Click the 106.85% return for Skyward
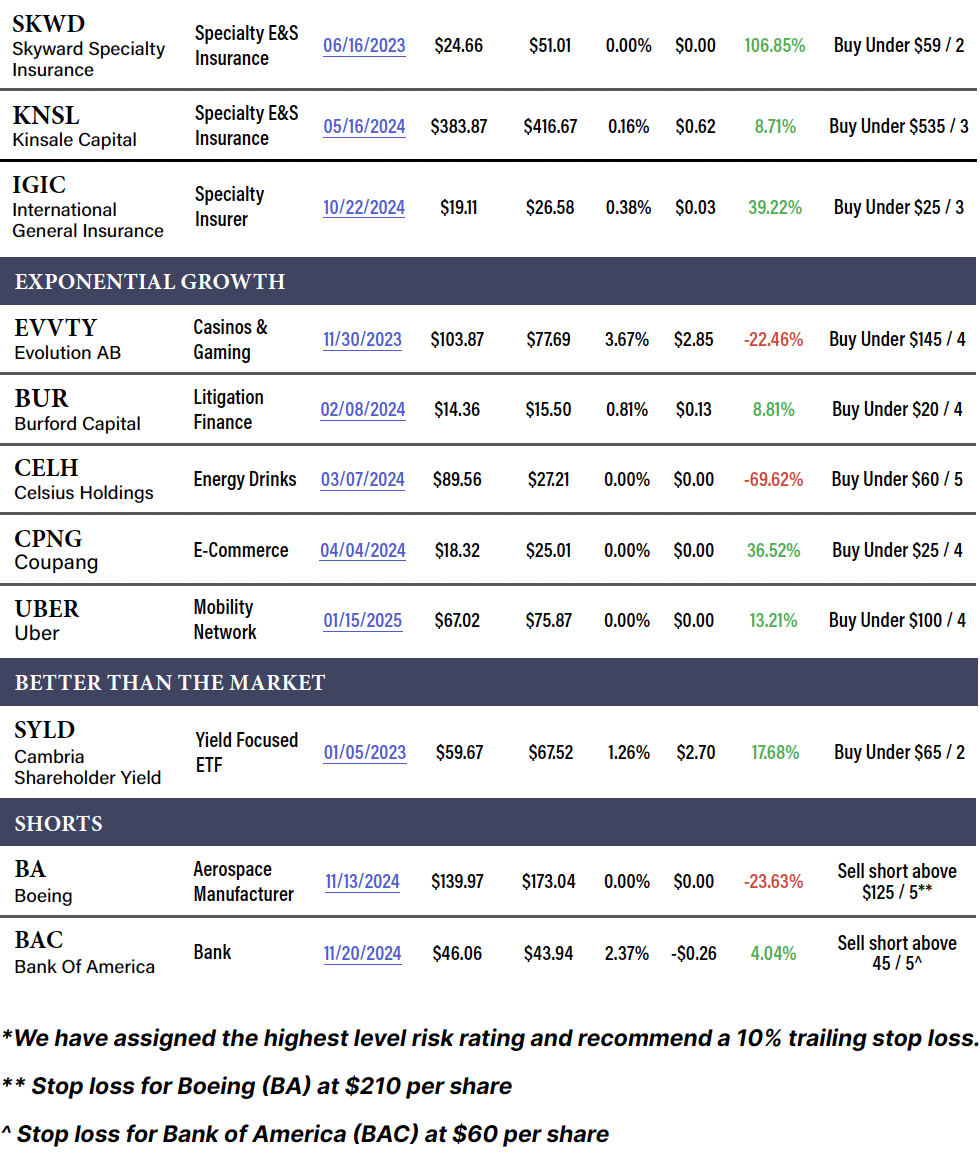The width and height of the screenshot is (980, 1168). [x=774, y=45]
